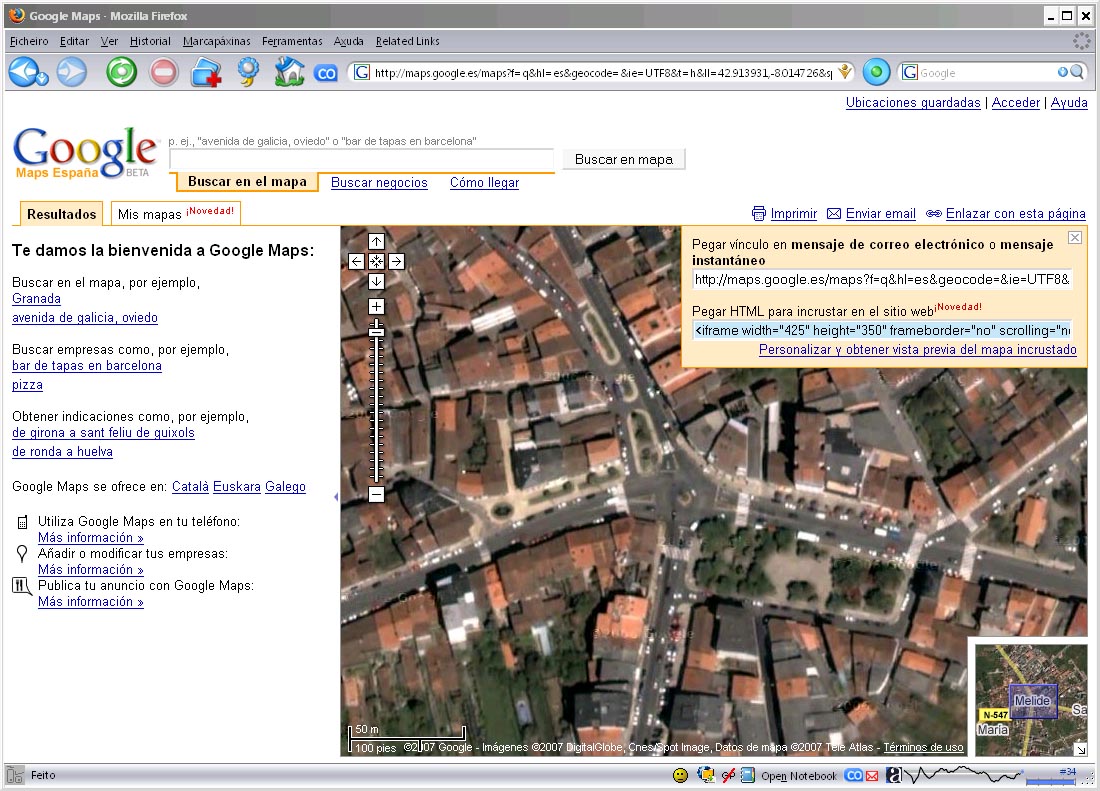Click the 'Granada' example link
Viewport: 1100px width, 791px height.
[36, 299]
